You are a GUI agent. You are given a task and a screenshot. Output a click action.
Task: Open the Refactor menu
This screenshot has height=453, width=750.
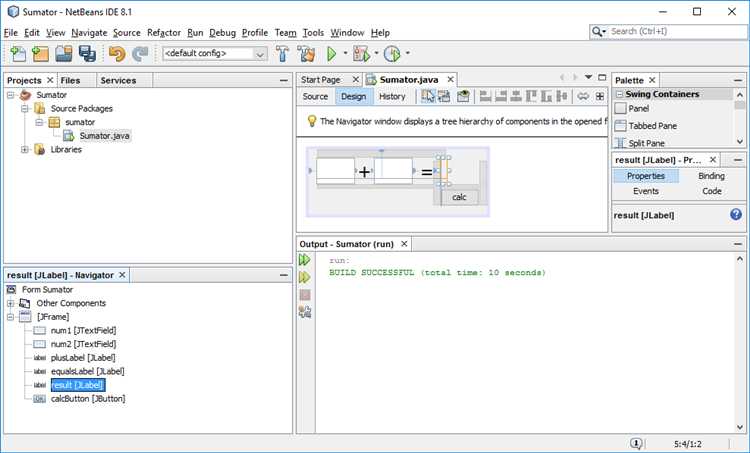(x=164, y=33)
